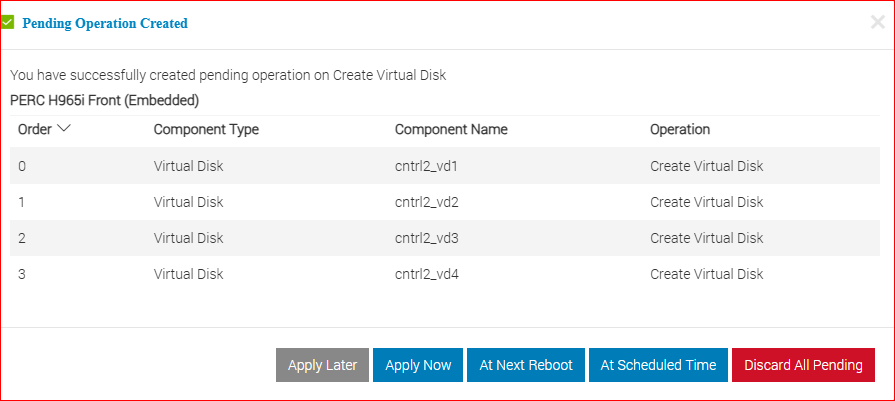
Task: Click order number 3 in last row
Action: click(x=22, y=274)
